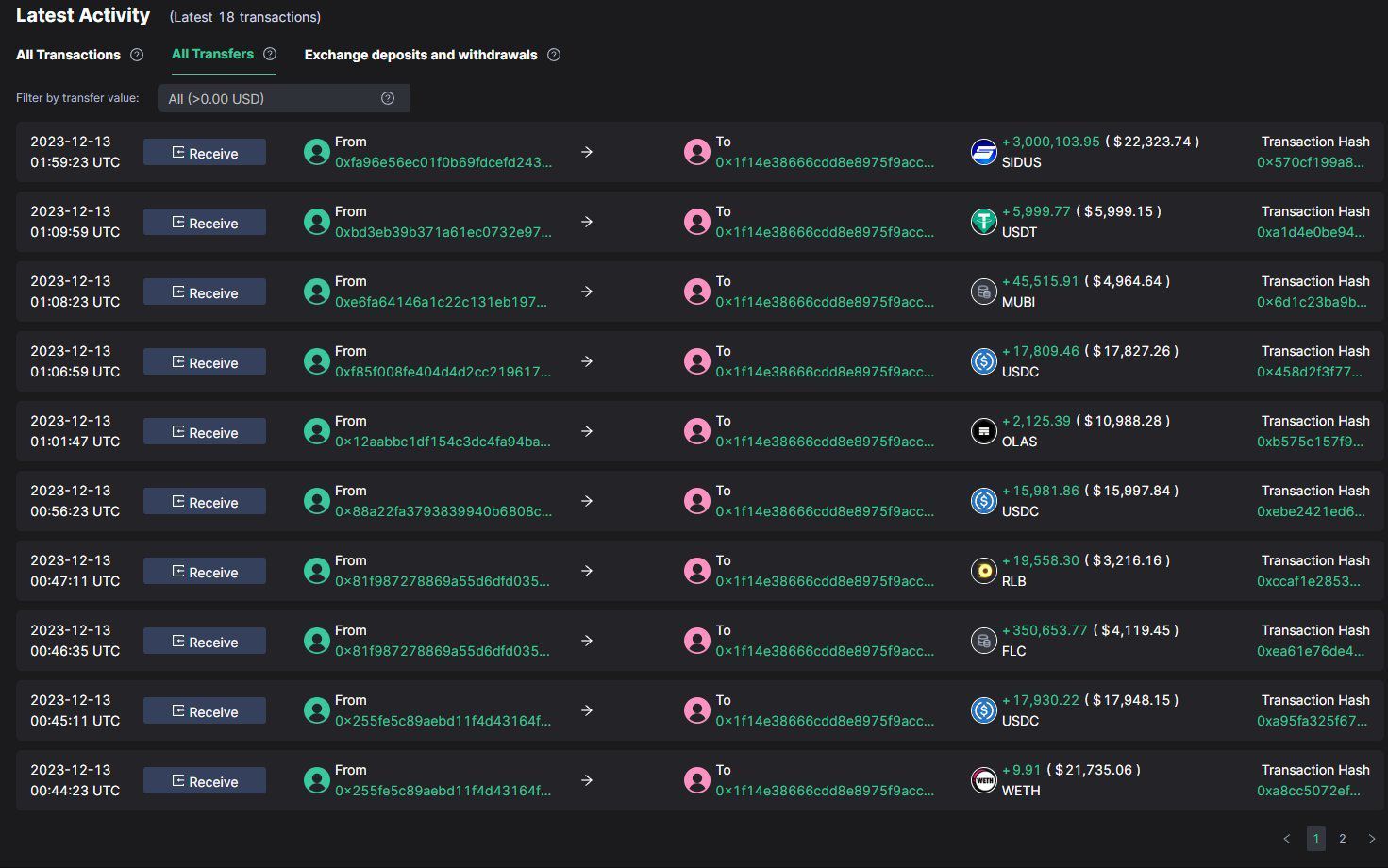Click the WETH token icon
Screen dimensions: 1388x868
point(983,780)
